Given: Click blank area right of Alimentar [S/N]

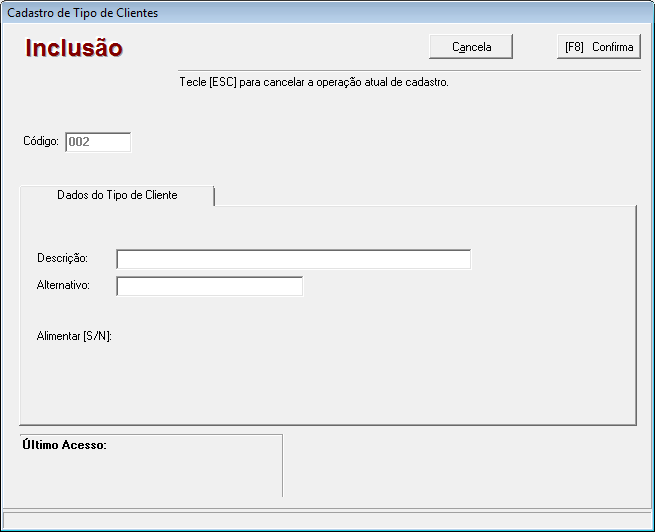Looking at the screenshot, I should point(300,336).
